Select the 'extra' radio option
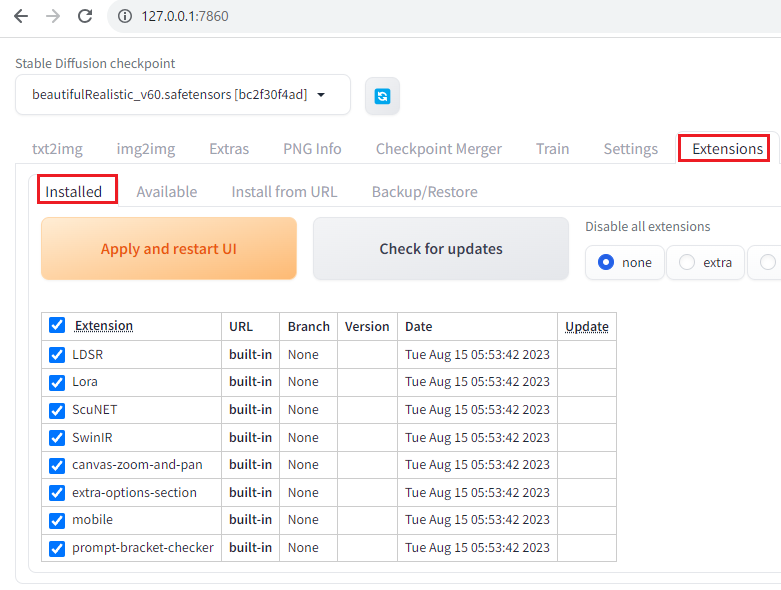781x590 pixels. coord(687,262)
